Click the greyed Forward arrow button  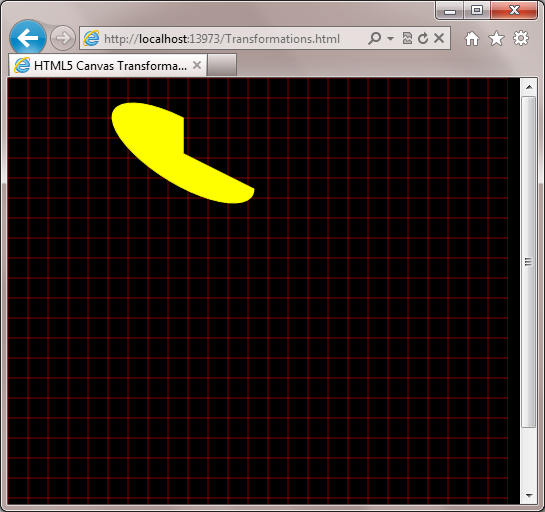(63, 38)
